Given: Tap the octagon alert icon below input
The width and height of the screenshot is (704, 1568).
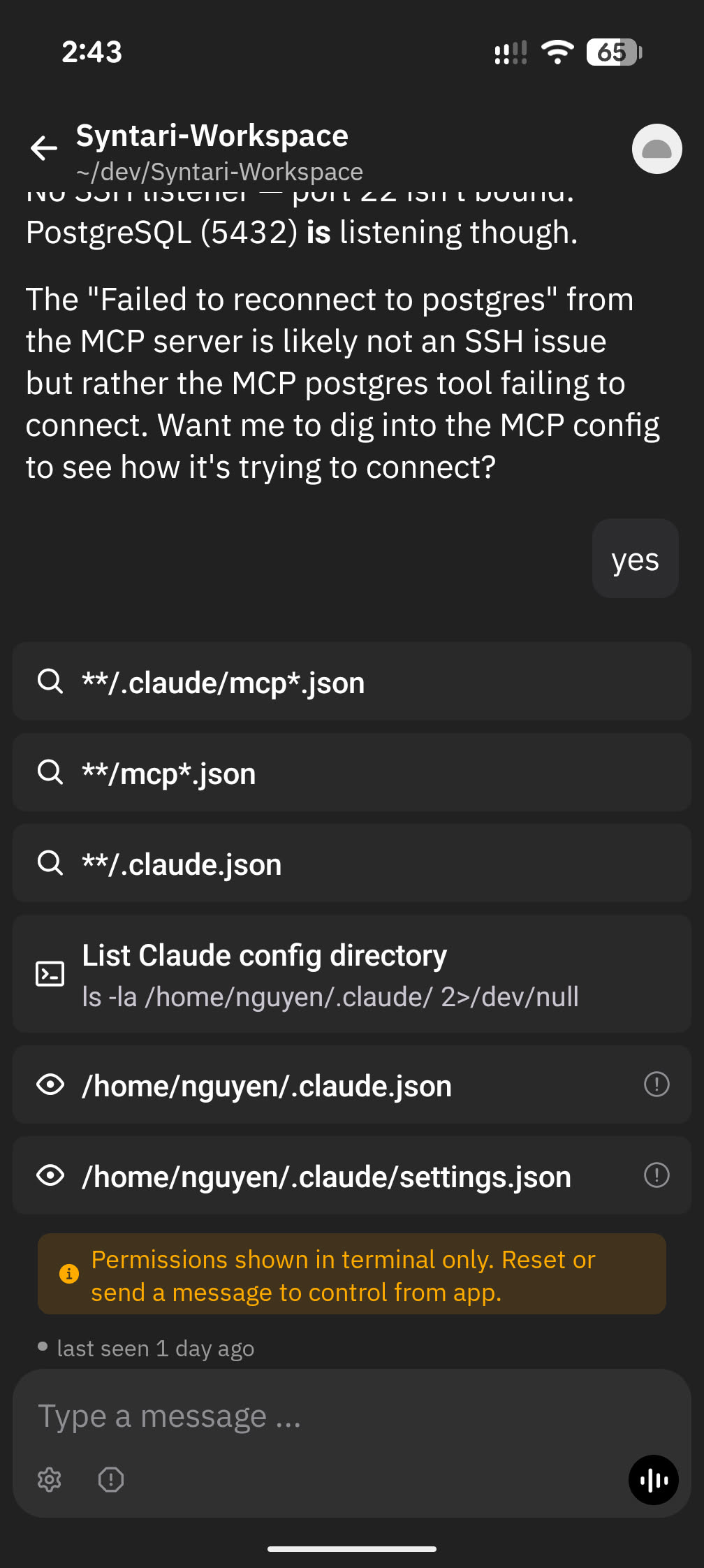Looking at the screenshot, I should coord(111,1479).
